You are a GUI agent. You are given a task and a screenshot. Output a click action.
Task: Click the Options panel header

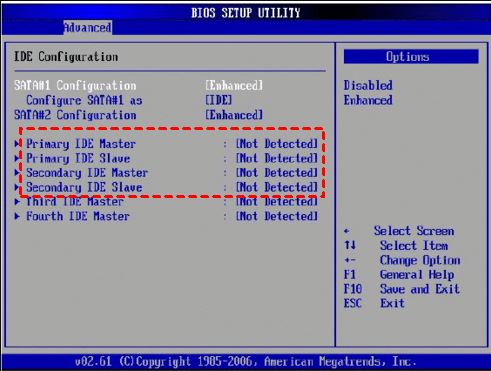tap(411, 56)
